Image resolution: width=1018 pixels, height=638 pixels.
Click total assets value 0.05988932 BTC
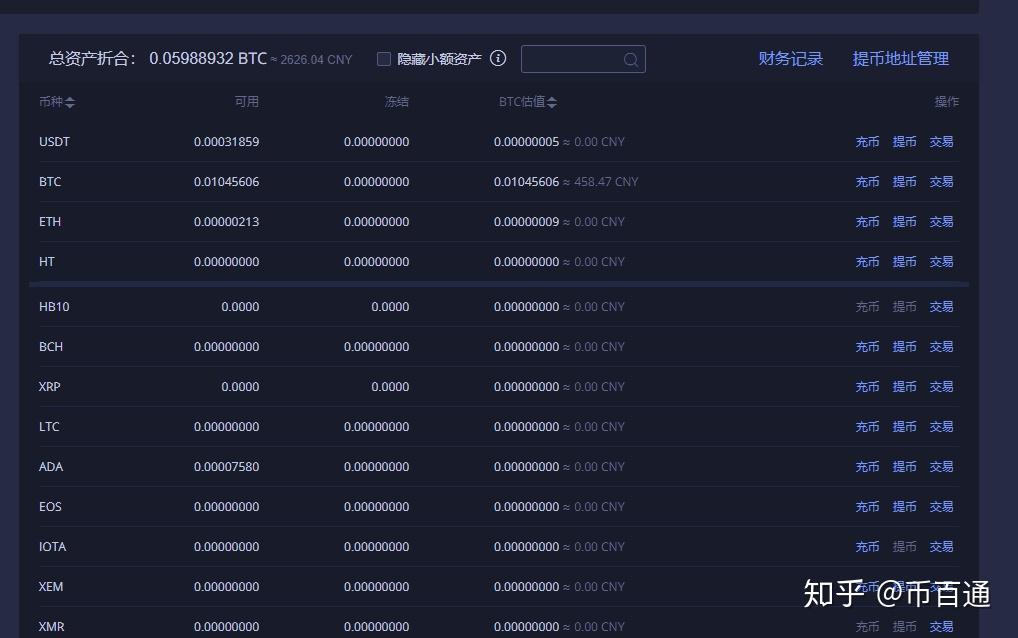tap(208, 58)
